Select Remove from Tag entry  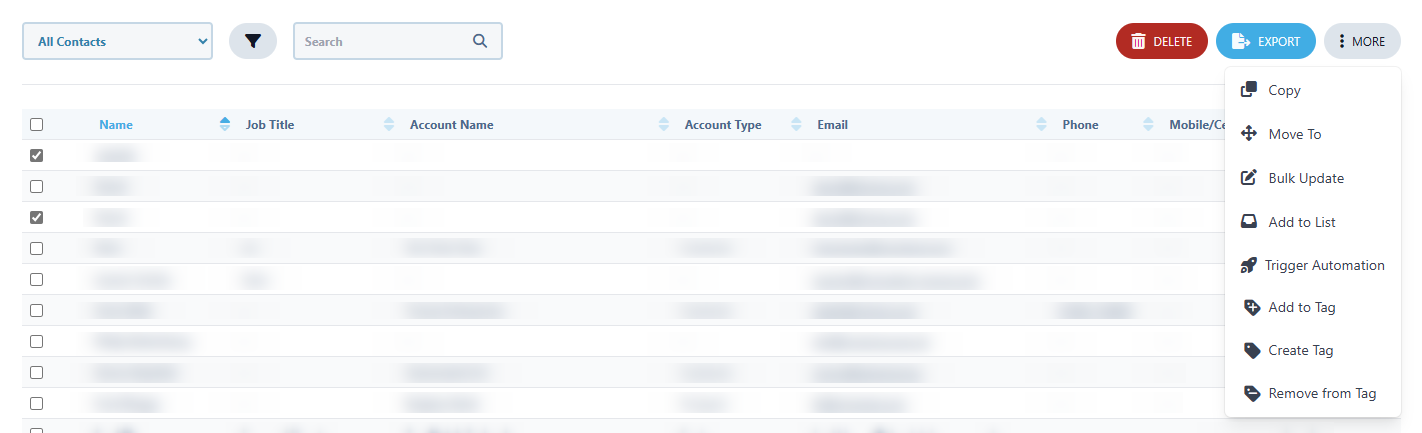(x=1312, y=393)
